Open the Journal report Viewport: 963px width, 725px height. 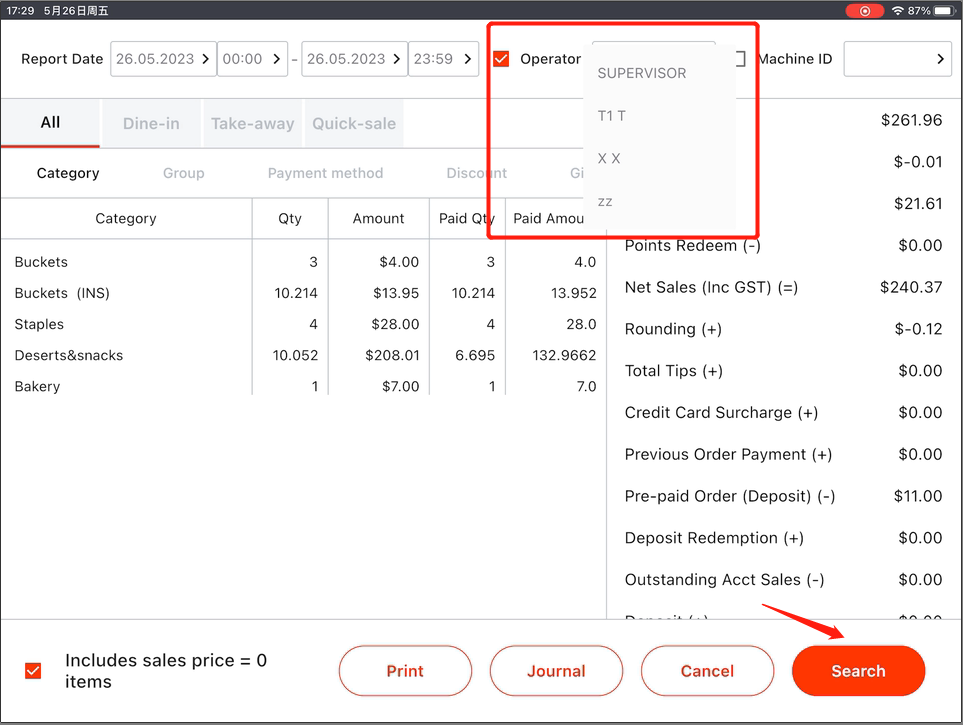pyautogui.click(x=556, y=671)
